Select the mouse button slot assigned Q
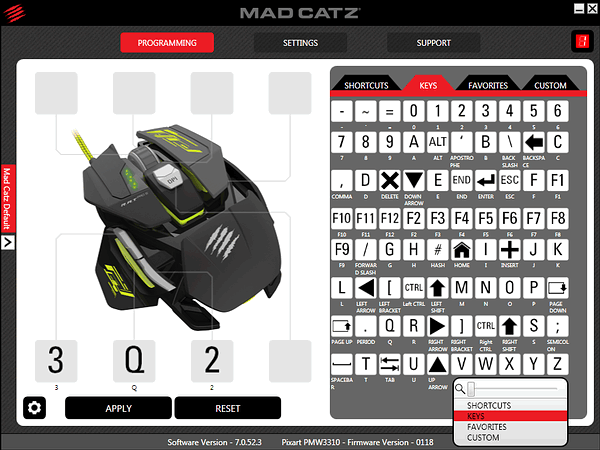Screen dimensions: 600x450 coord(134,361)
